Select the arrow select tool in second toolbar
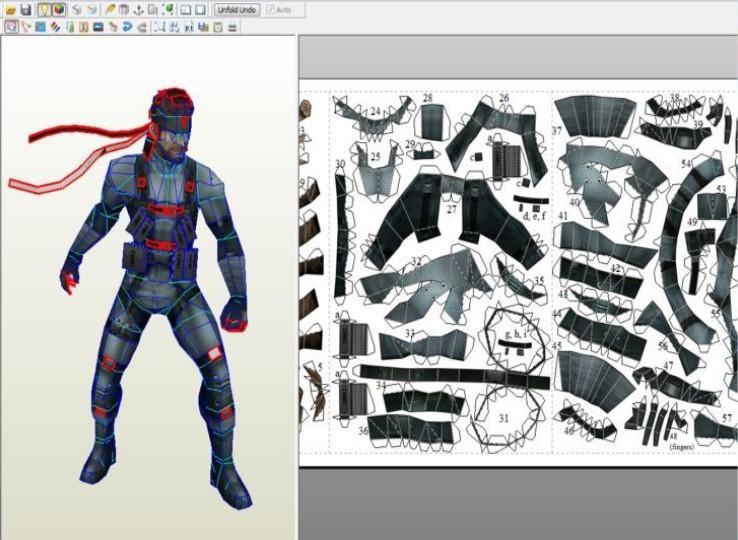The image size is (738, 540). click(11, 27)
